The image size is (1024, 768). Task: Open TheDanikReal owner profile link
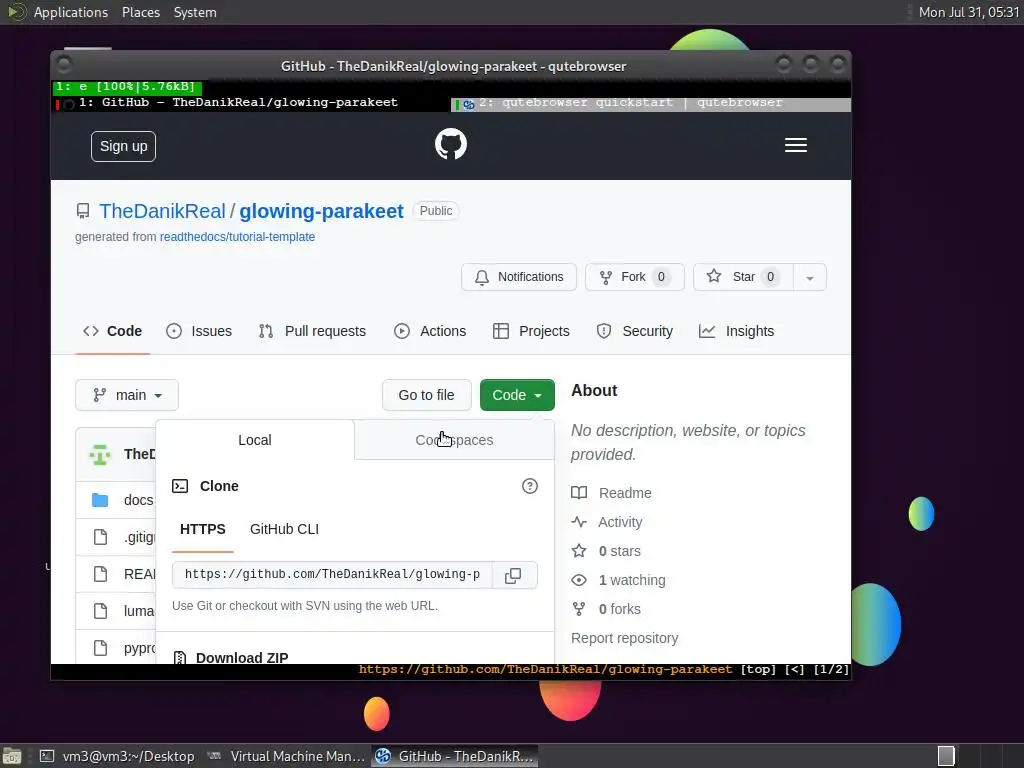pyautogui.click(x=162, y=211)
